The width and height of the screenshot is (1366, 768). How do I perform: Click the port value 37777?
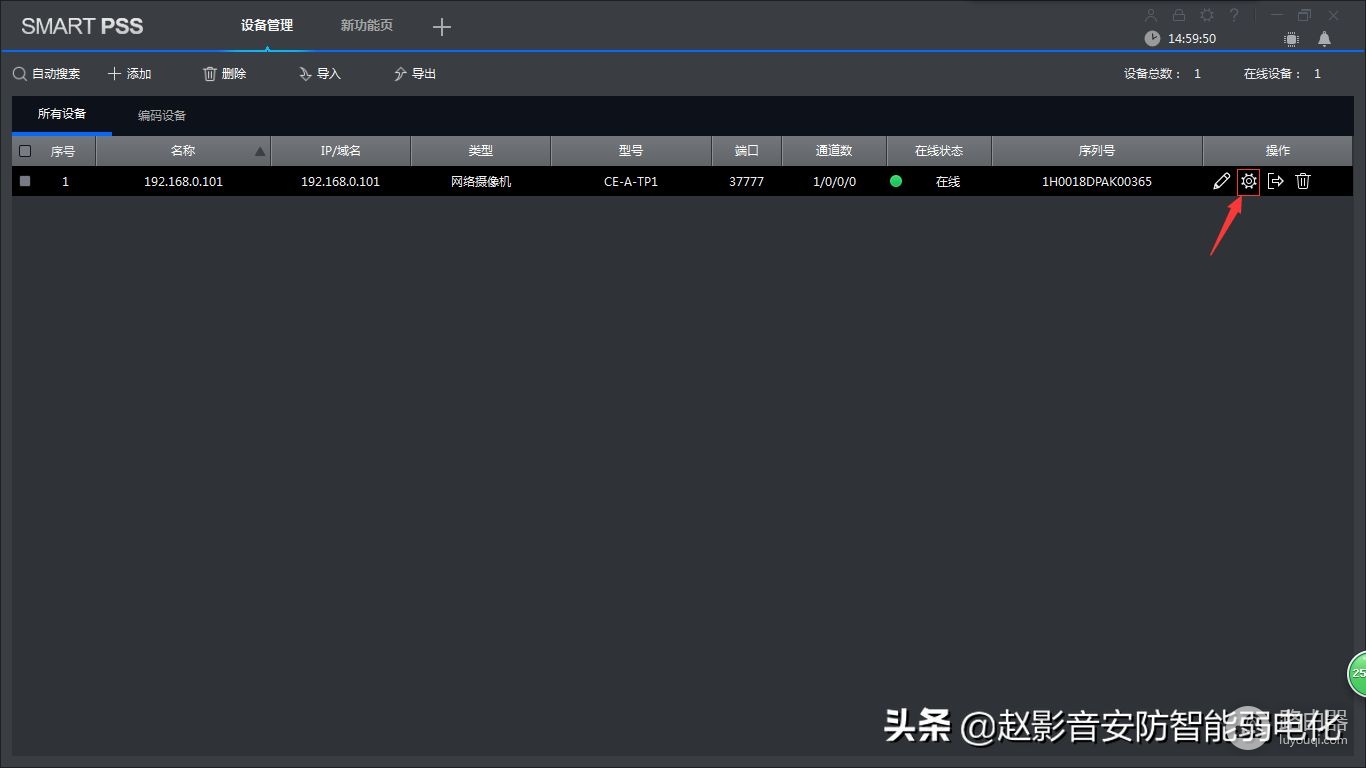tap(747, 182)
